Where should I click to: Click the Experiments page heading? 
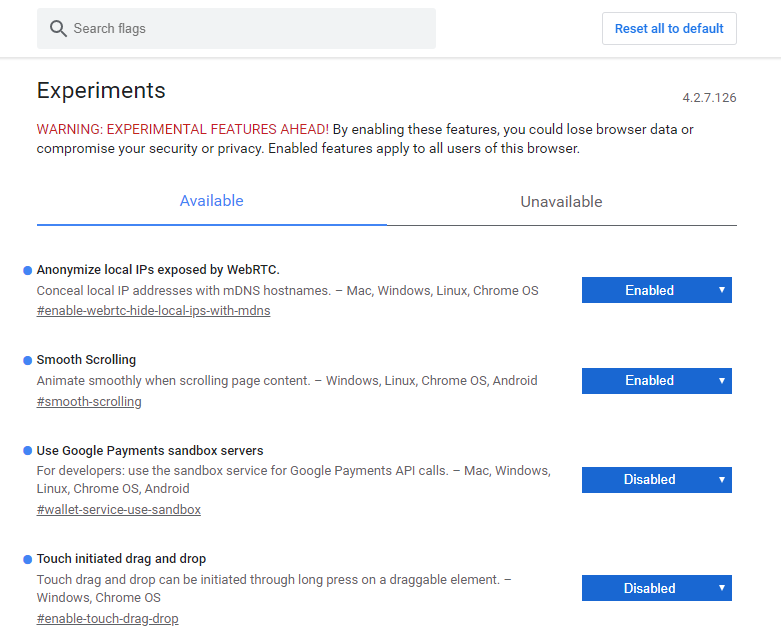click(101, 91)
